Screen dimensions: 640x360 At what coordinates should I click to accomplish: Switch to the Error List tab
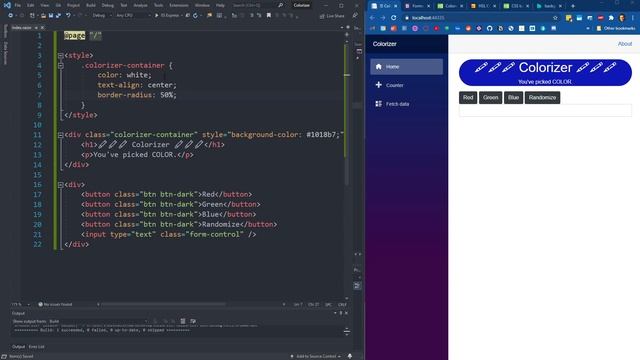pos(37,347)
